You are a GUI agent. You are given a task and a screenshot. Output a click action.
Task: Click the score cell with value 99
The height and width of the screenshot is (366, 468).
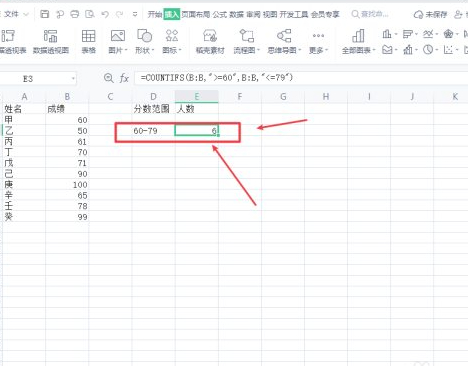click(67, 217)
